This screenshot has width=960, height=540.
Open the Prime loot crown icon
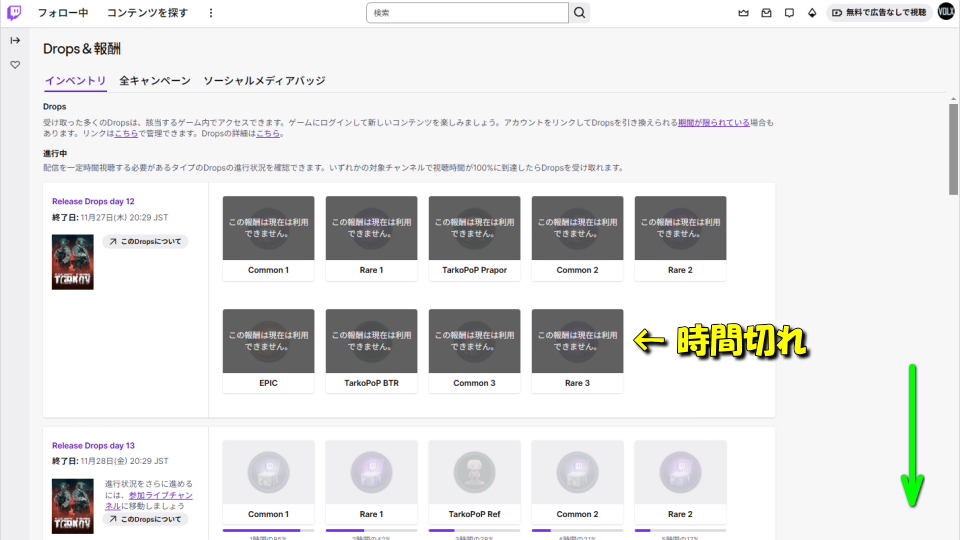point(743,13)
